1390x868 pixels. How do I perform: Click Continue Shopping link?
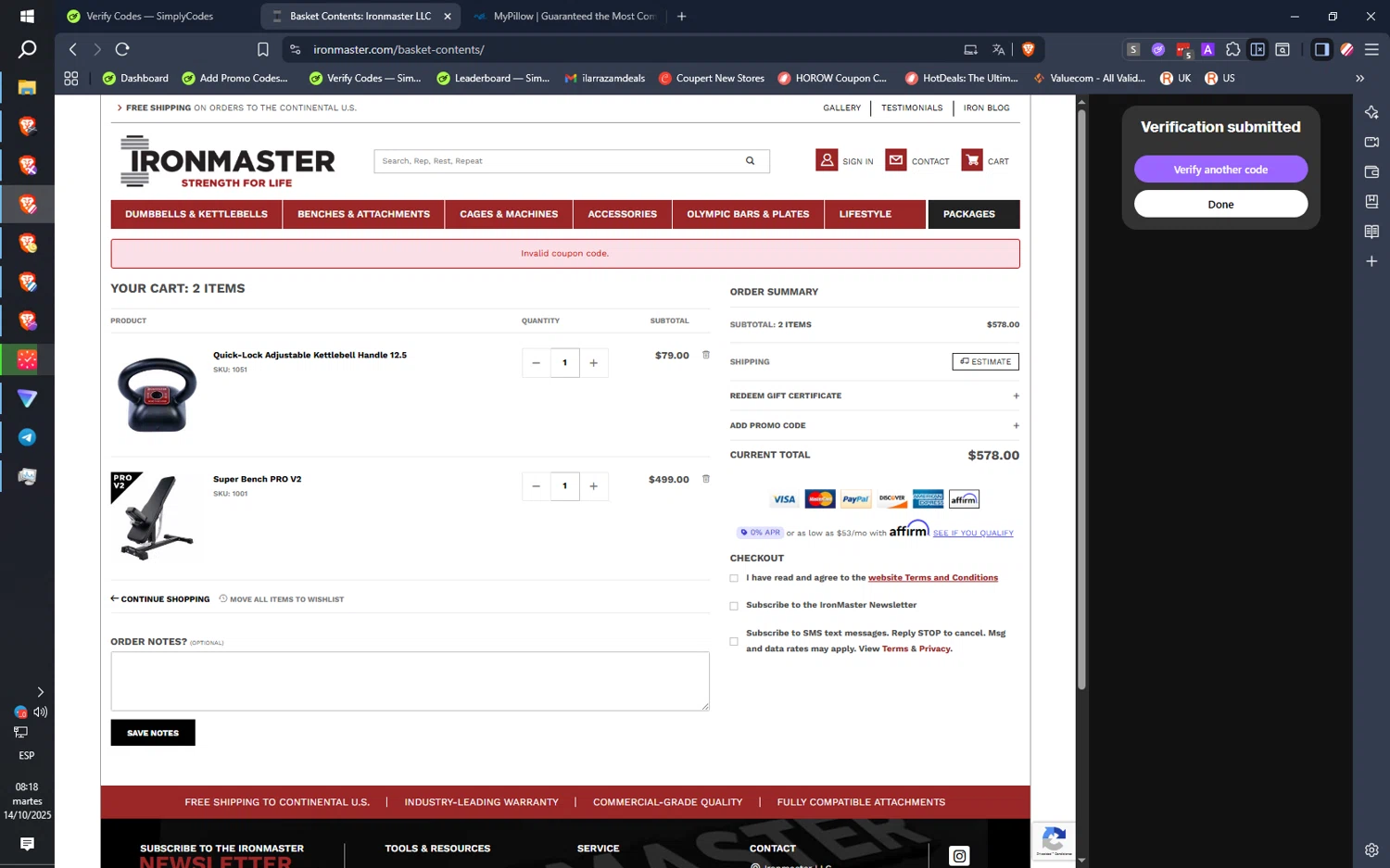160,599
